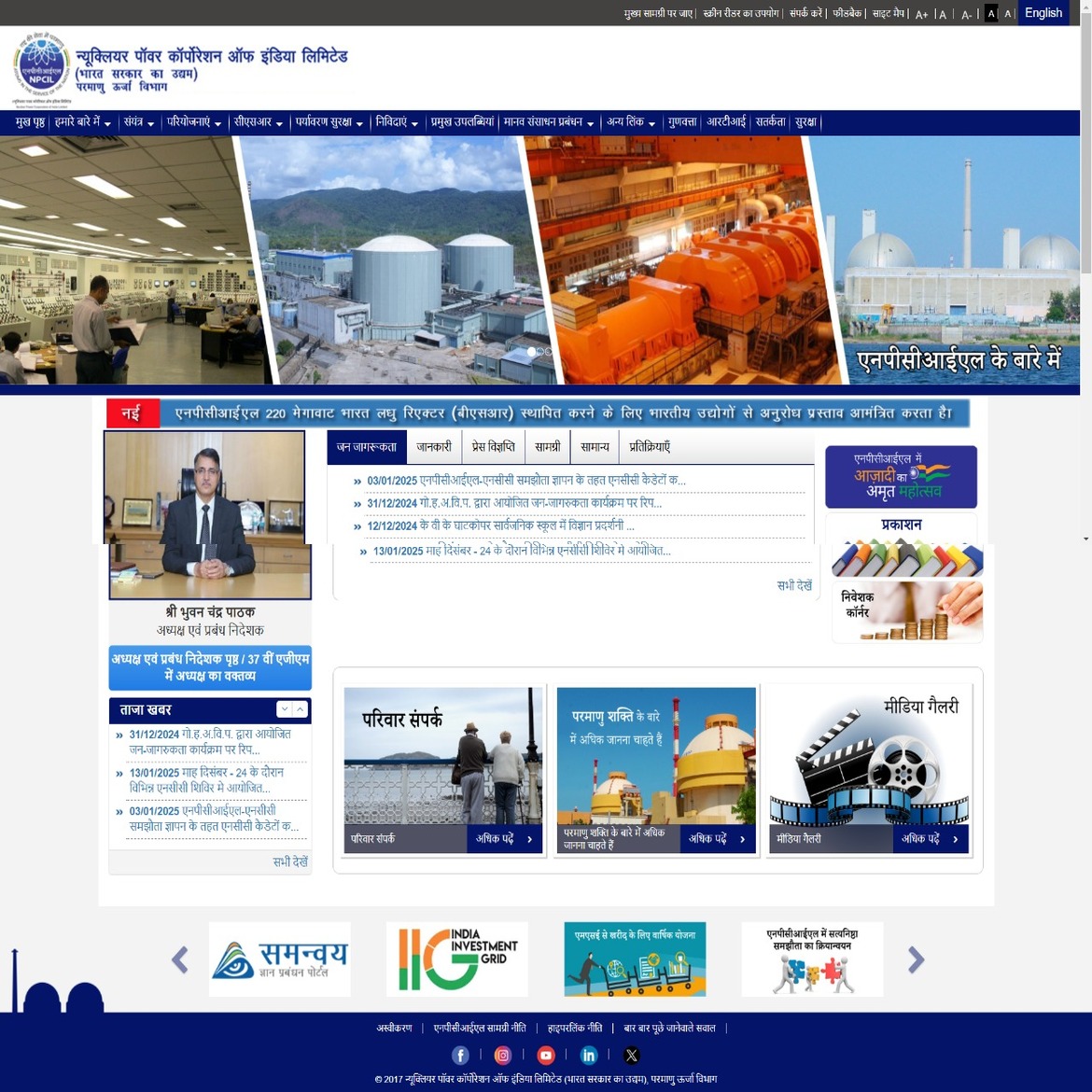Image resolution: width=1092 pixels, height=1092 pixels.
Task: Open the LinkedIn social icon
Action: coord(589,1055)
